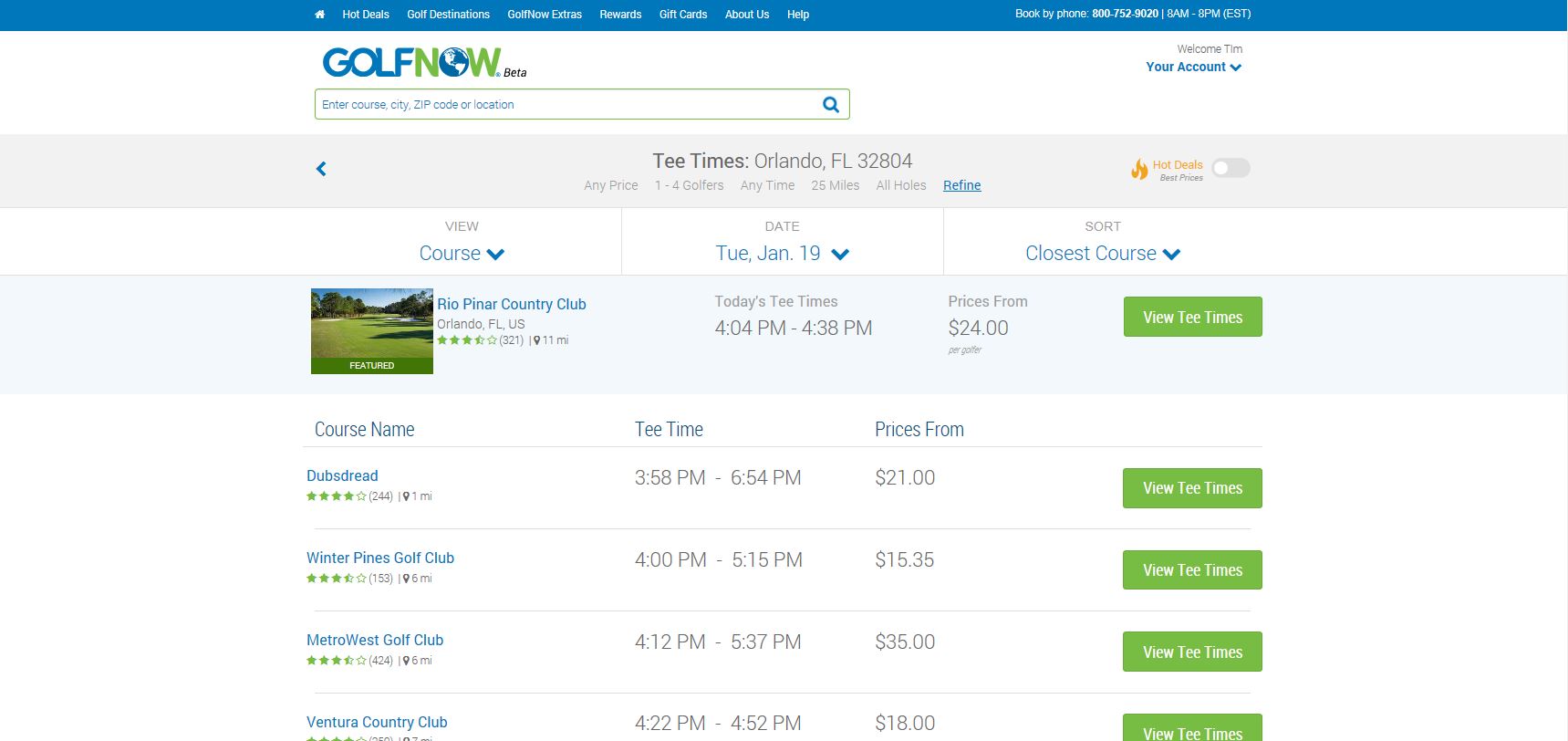Open Golf Destinations menu item

[x=448, y=15]
